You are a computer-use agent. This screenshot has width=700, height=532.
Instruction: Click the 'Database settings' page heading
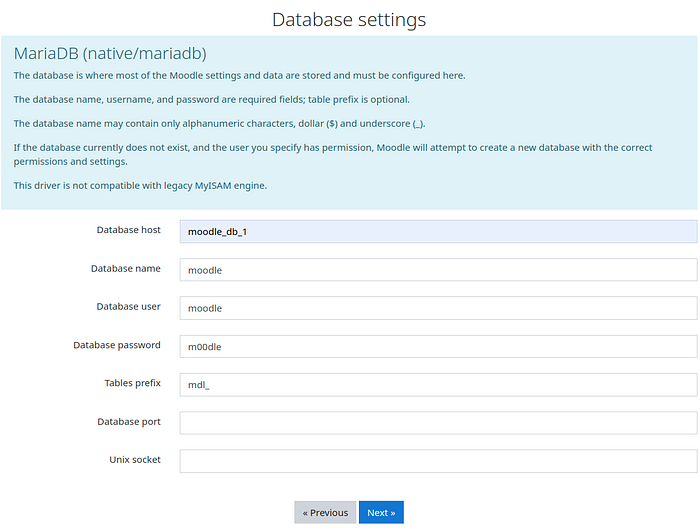349,20
